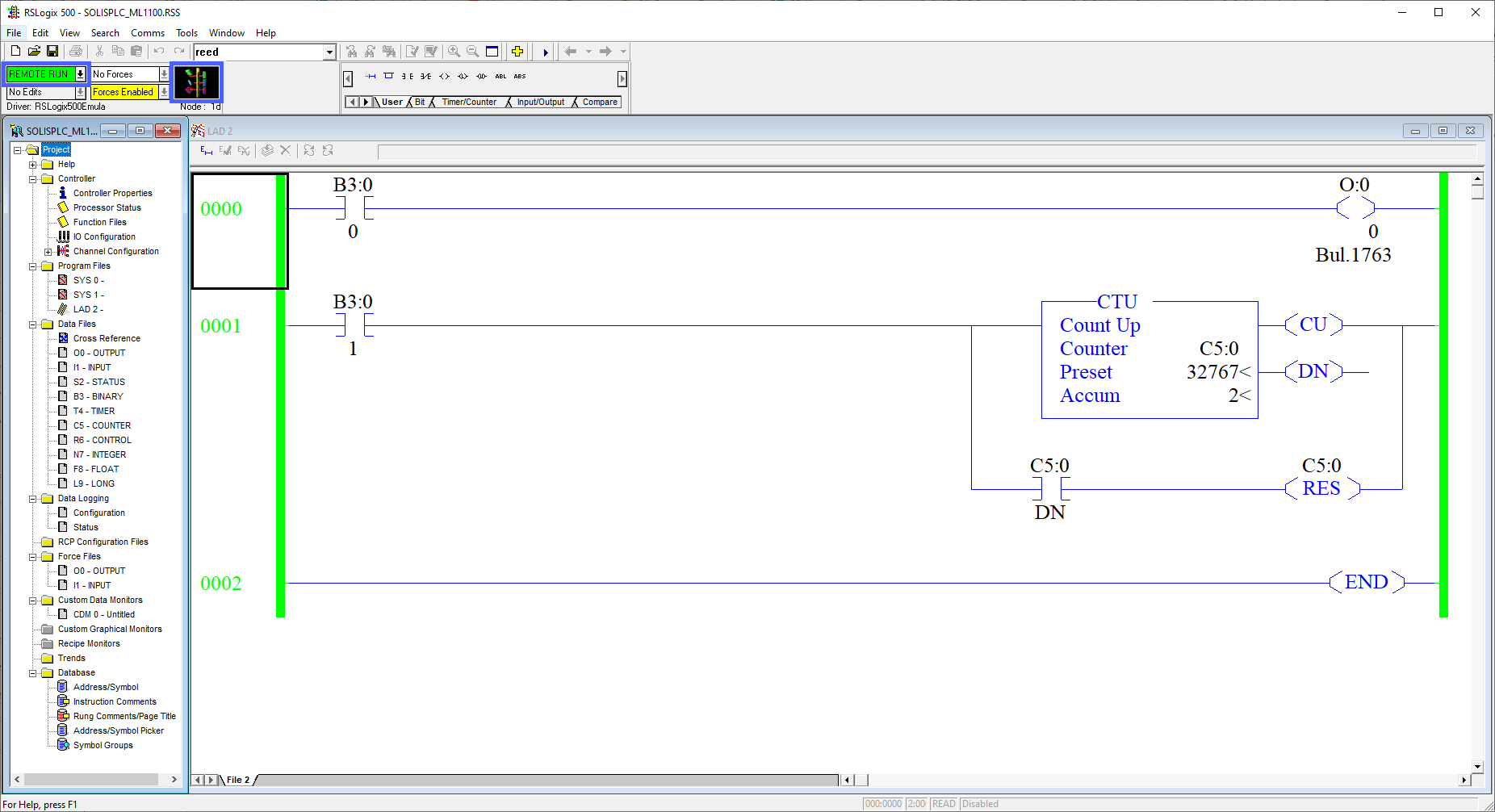
Task: Insert an XIC examine-if-closed instruction
Action: (406, 76)
